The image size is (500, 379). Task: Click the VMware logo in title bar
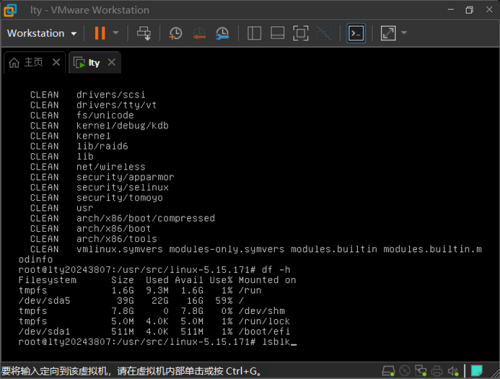pyautogui.click(x=10, y=10)
